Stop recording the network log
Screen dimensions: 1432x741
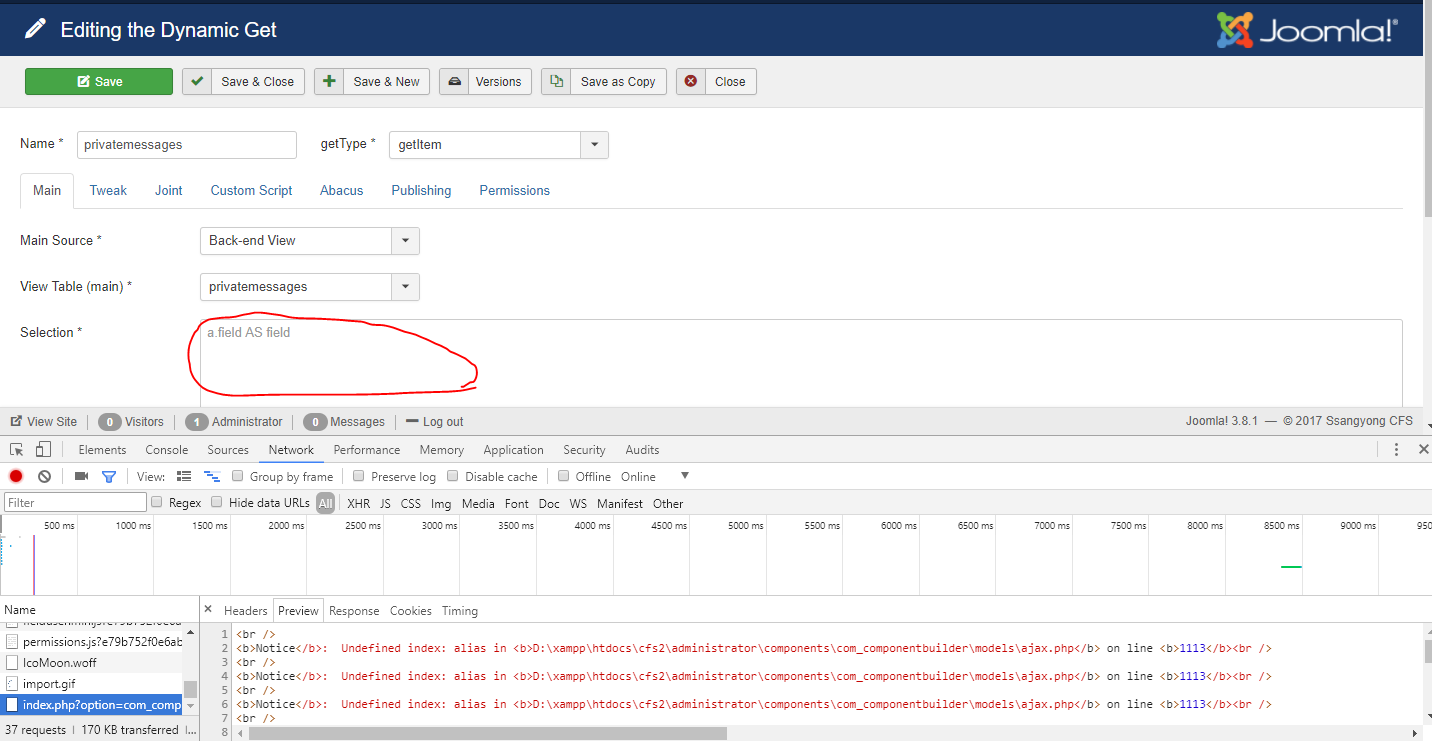pos(16,477)
